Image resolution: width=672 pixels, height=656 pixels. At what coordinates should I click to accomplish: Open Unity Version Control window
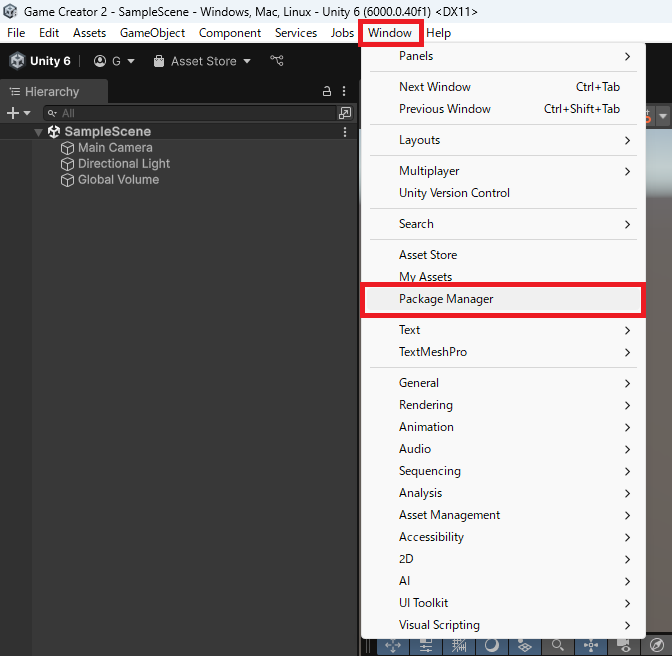click(x=503, y=193)
